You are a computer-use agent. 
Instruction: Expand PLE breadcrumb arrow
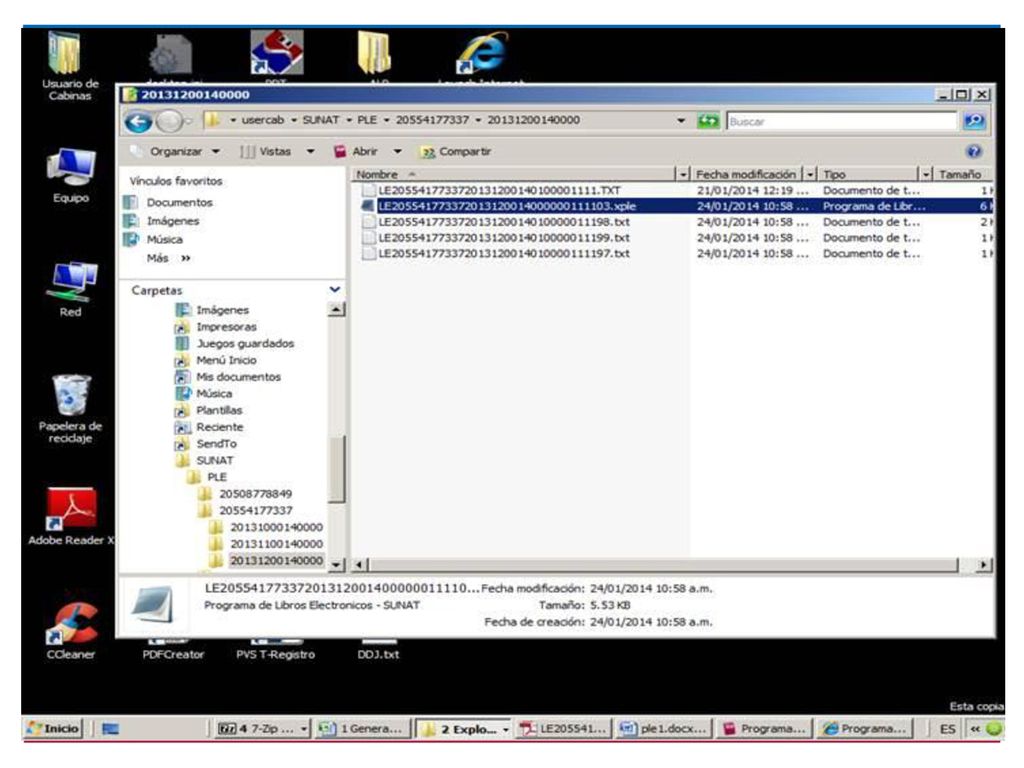[x=387, y=120]
